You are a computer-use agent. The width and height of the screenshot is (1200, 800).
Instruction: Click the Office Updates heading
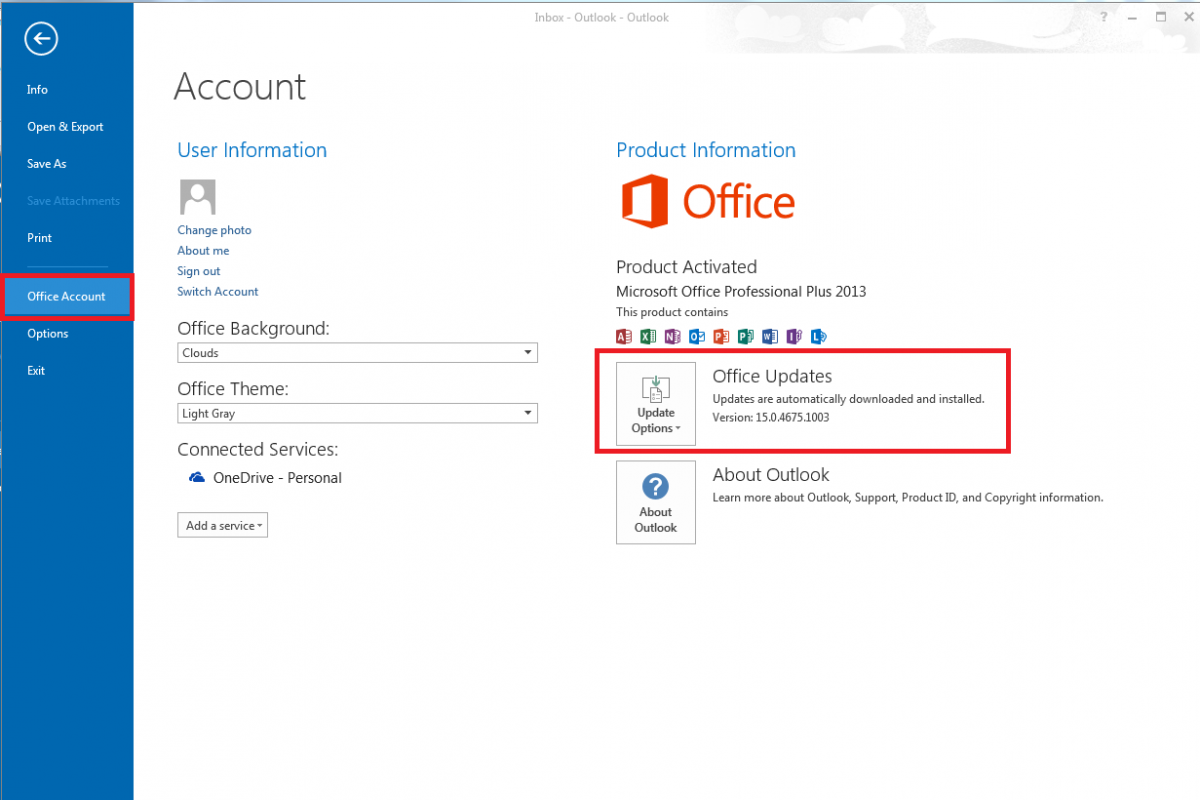772,376
